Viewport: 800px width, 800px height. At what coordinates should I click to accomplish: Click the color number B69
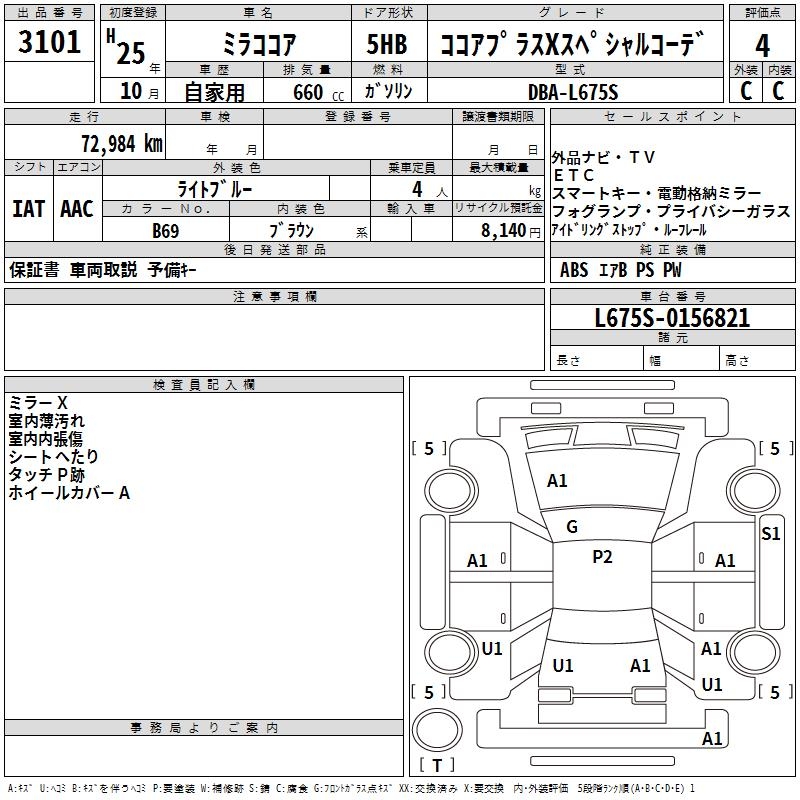[166, 230]
